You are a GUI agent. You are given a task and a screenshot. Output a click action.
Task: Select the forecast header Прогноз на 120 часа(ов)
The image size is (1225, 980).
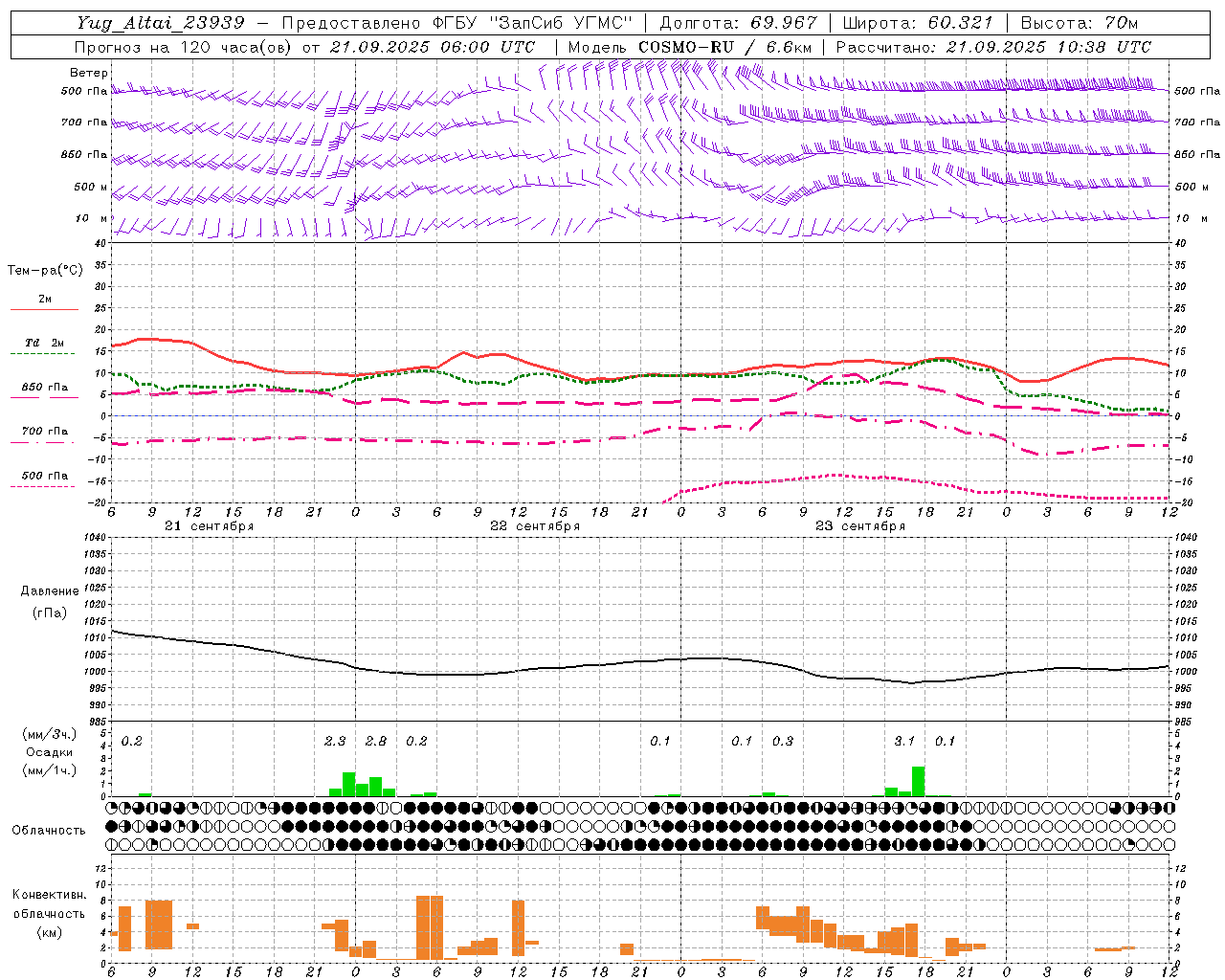pos(185,47)
